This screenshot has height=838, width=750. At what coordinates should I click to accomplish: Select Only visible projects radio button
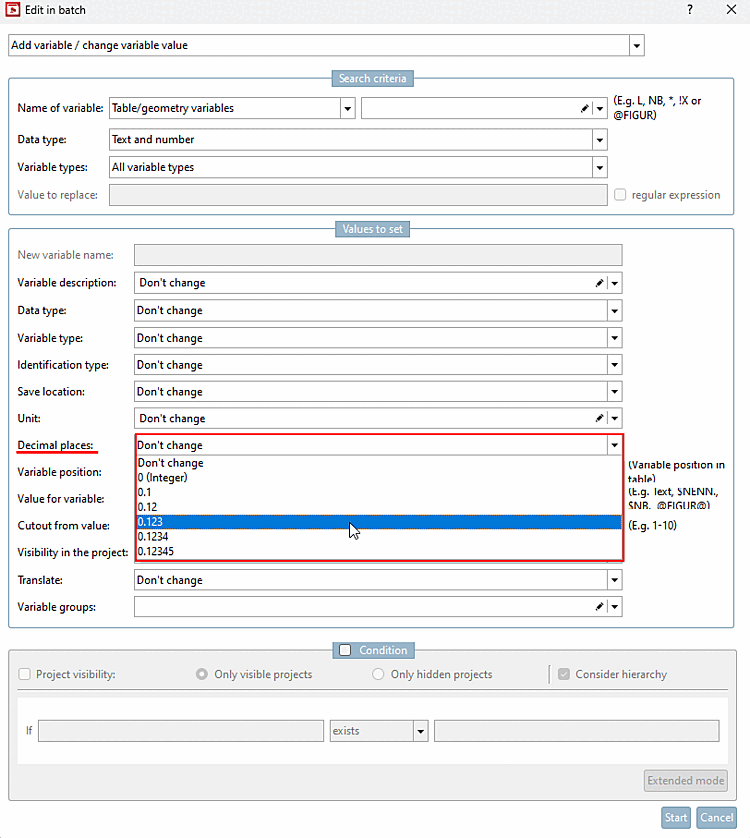202,674
